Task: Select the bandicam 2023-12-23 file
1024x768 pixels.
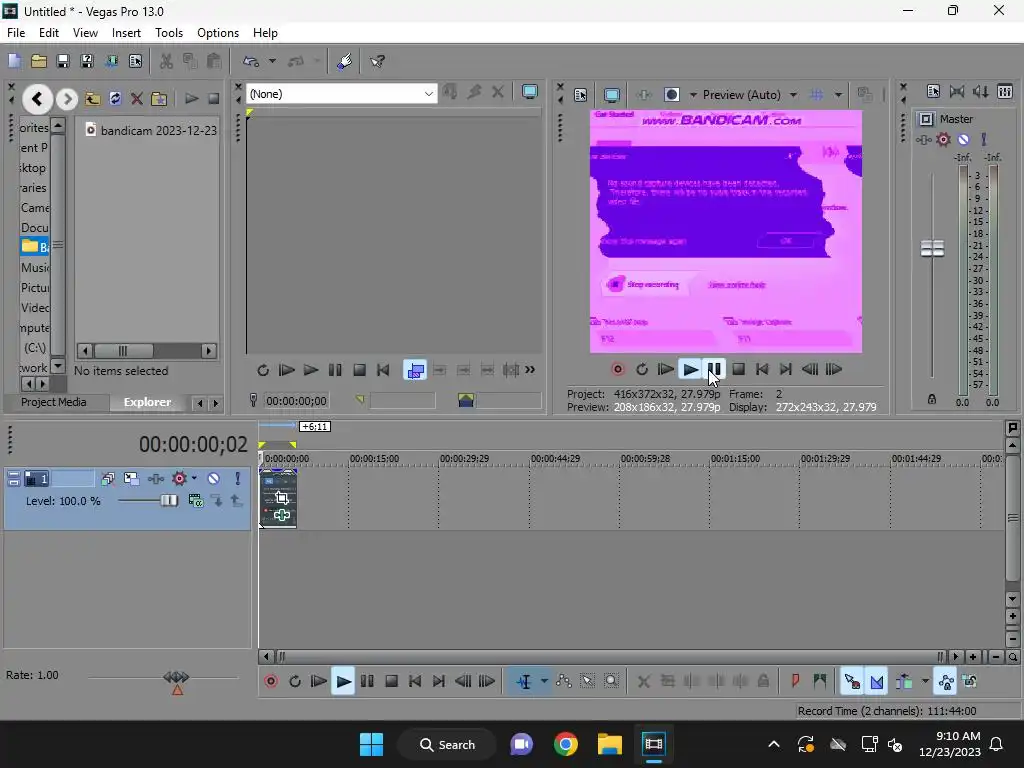Action: 152,130
